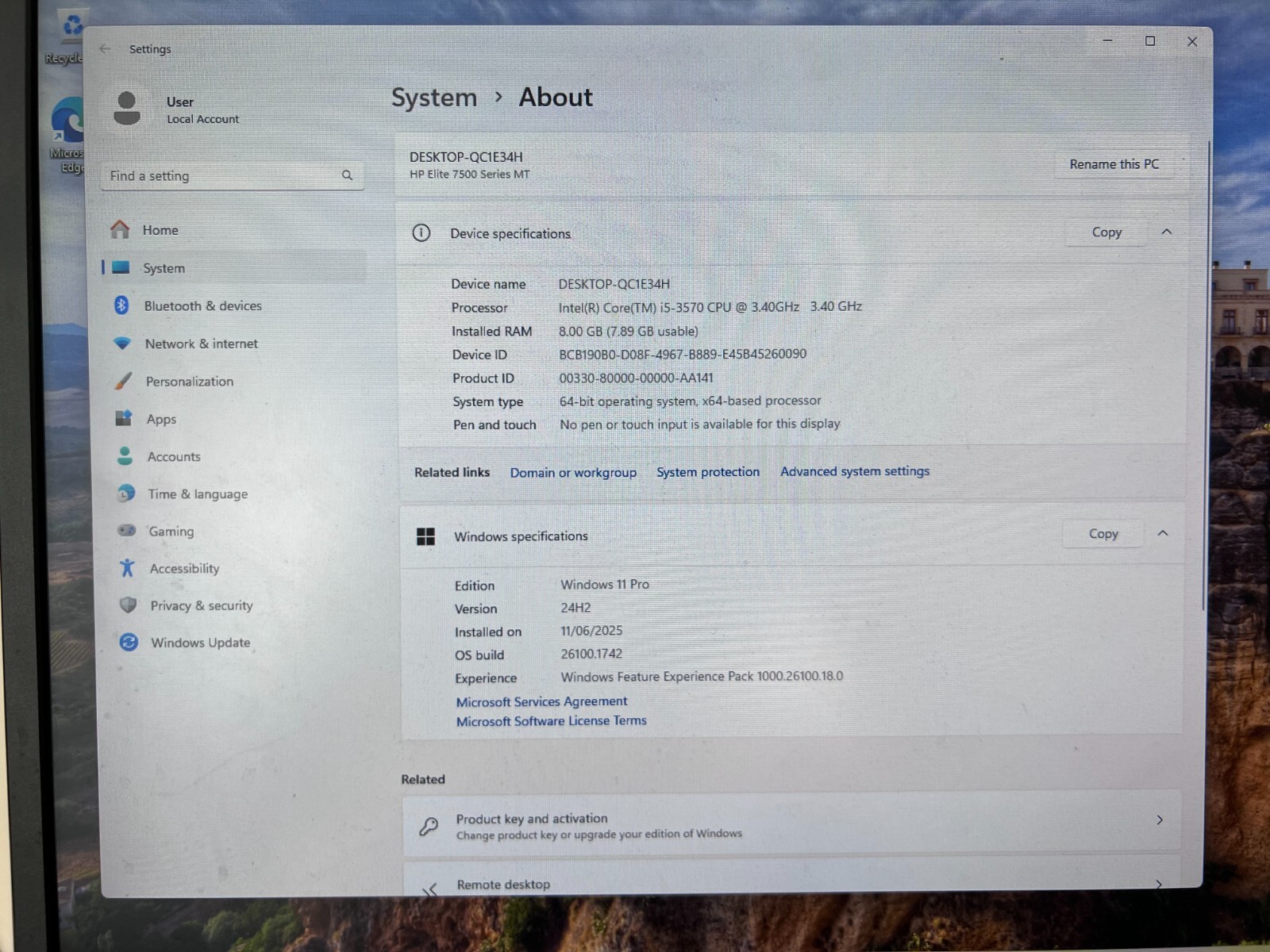
Task: Click the Windows Update sync icon
Action: tap(129, 643)
